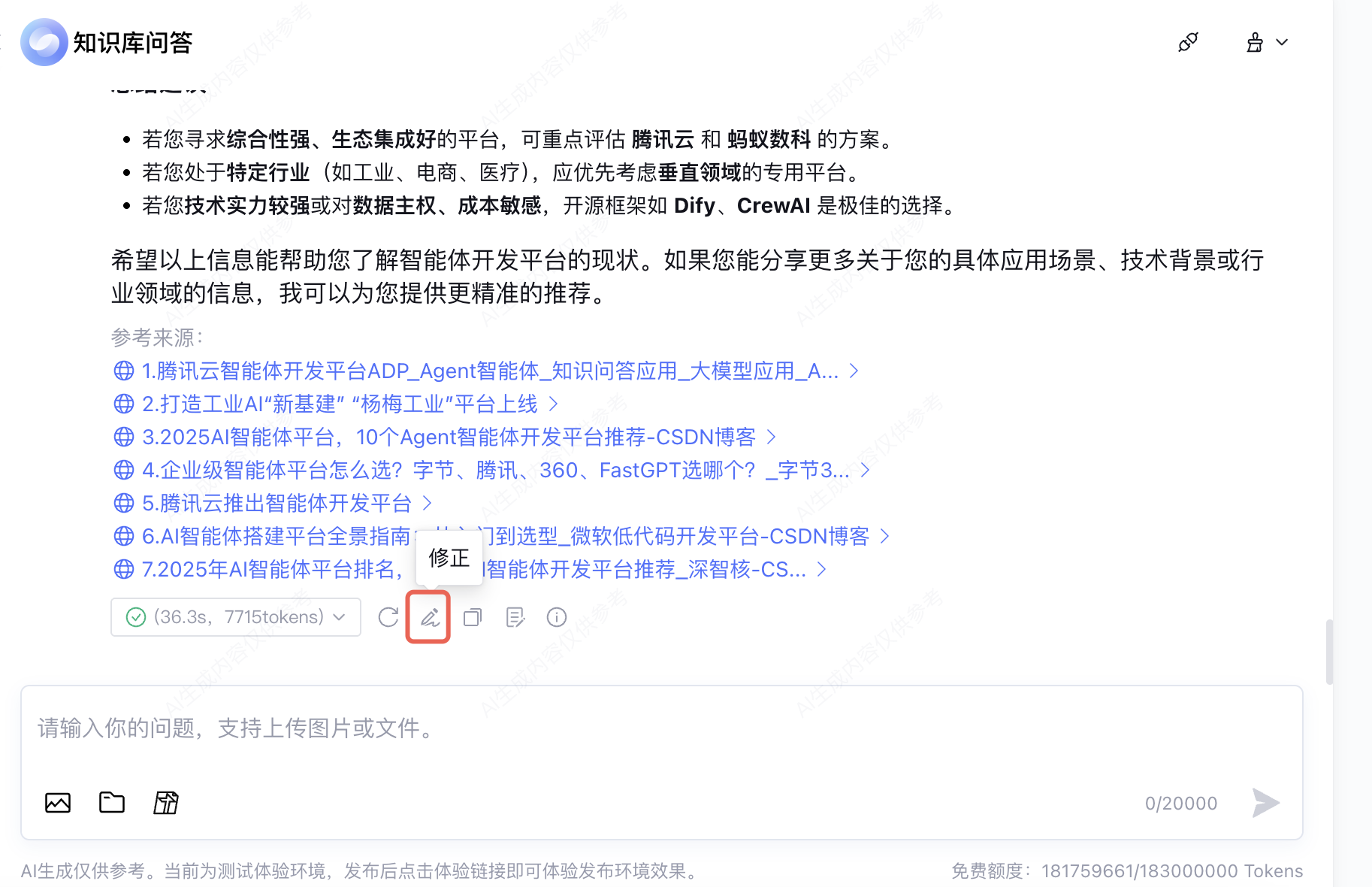Click the pencil correction (修正) icon

[x=429, y=617]
